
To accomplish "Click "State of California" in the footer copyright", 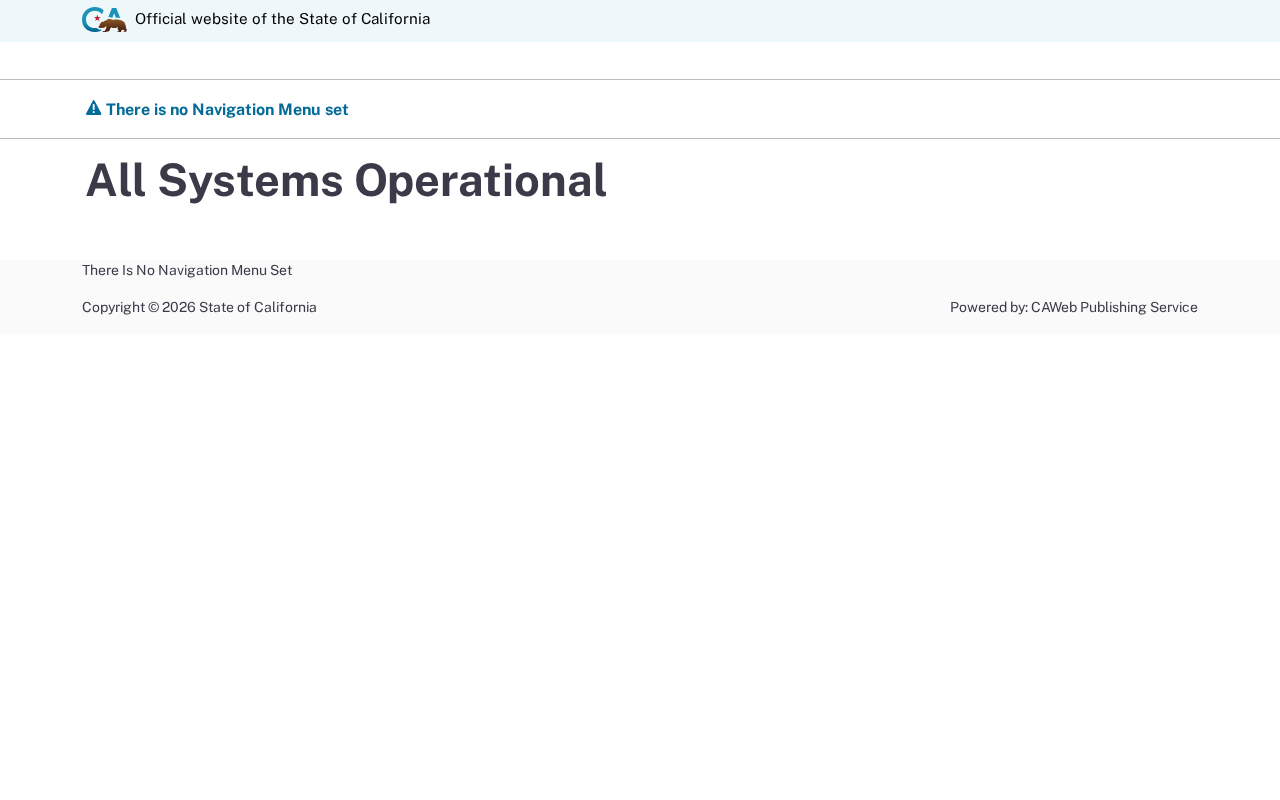I will click(x=257, y=307).
